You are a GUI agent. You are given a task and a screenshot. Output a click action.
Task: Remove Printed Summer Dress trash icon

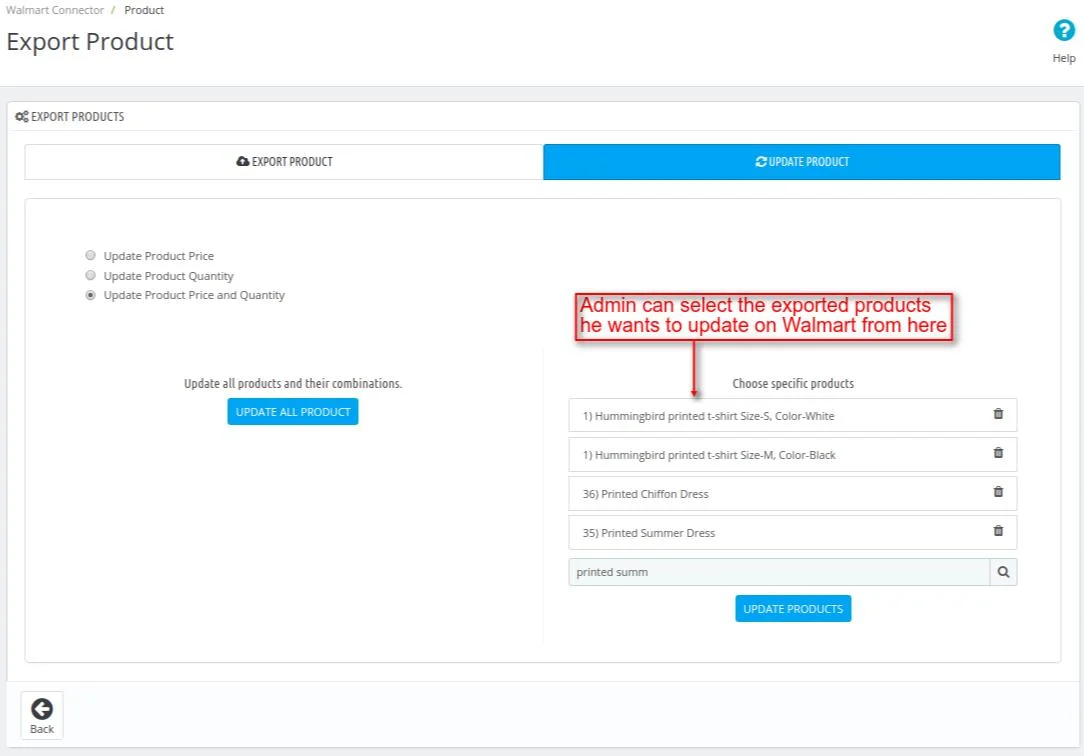tap(998, 531)
